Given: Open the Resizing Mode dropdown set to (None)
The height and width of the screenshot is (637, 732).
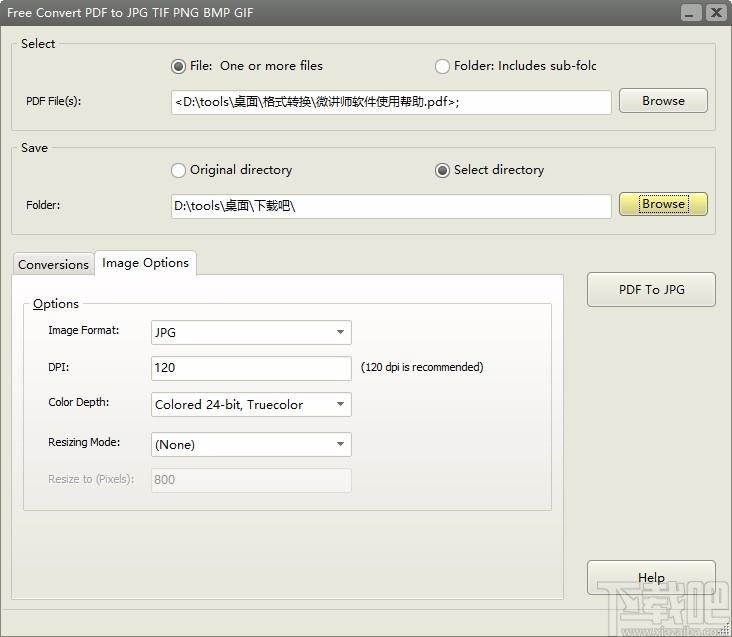Looking at the screenshot, I should point(251,445).
